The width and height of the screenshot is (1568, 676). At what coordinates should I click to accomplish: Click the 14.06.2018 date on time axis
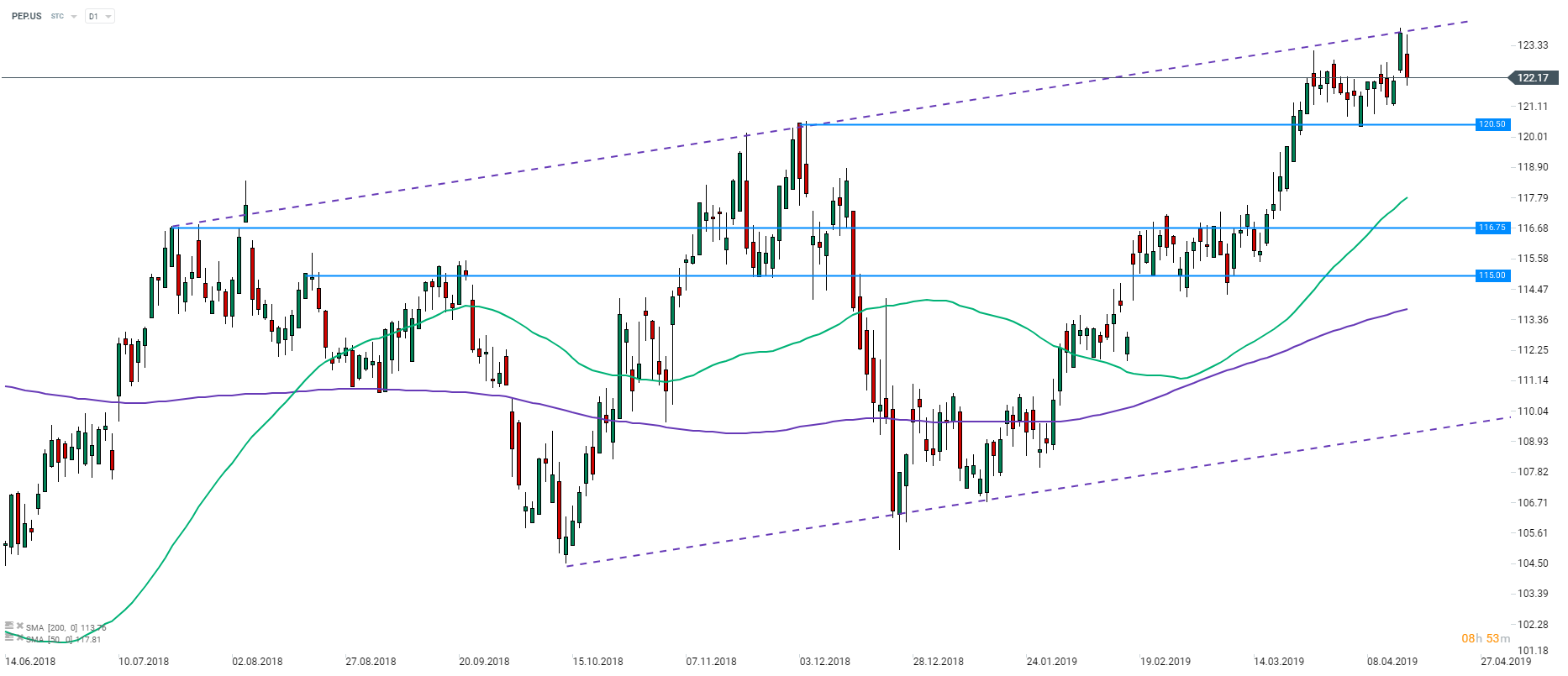[30, 662]
